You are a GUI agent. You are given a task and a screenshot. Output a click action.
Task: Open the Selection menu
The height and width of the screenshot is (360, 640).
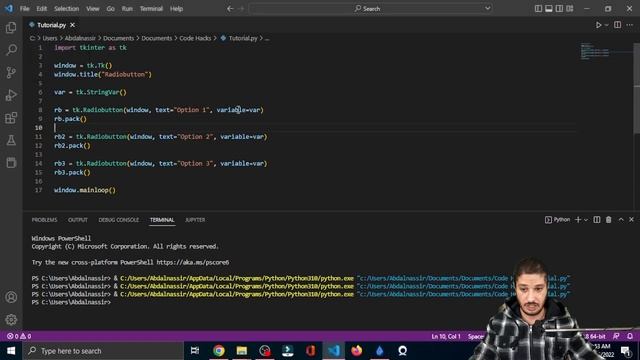[x=67, y=9]
